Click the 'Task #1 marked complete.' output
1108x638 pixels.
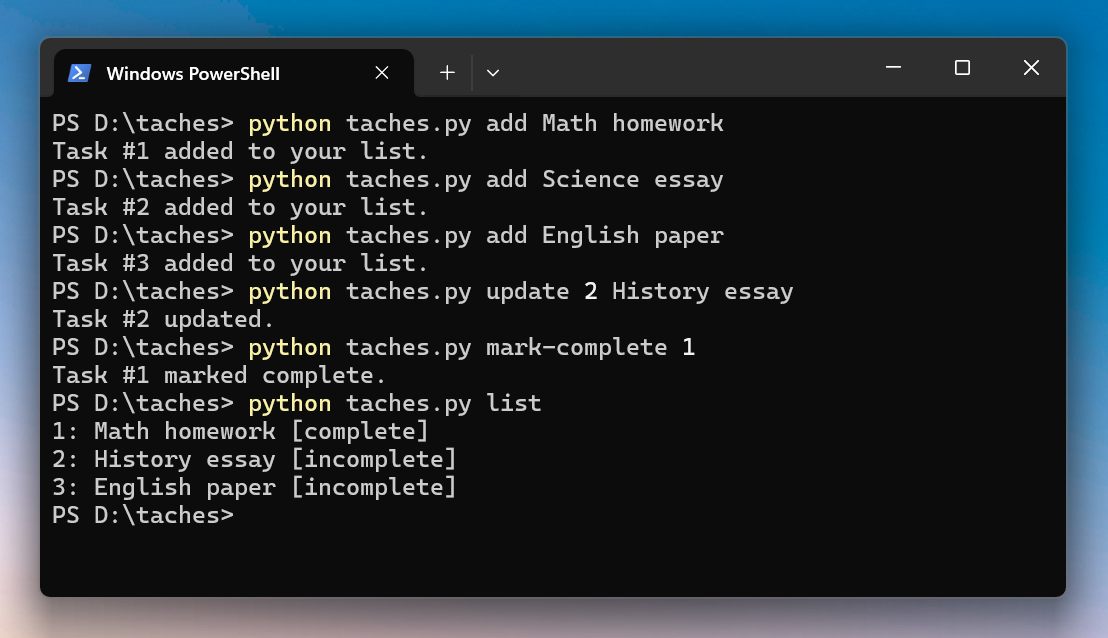click(219, 375)
